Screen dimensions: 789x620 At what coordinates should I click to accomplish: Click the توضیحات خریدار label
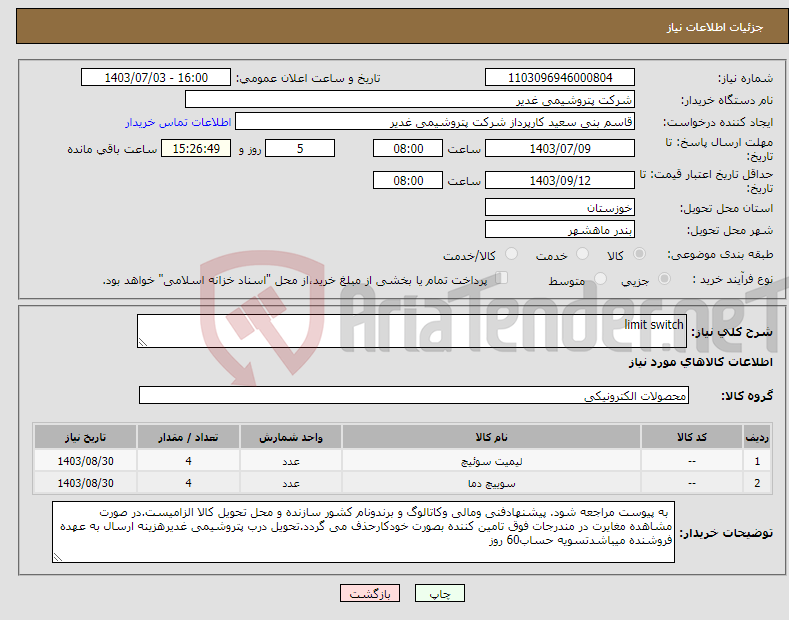(x=726, y=532)
